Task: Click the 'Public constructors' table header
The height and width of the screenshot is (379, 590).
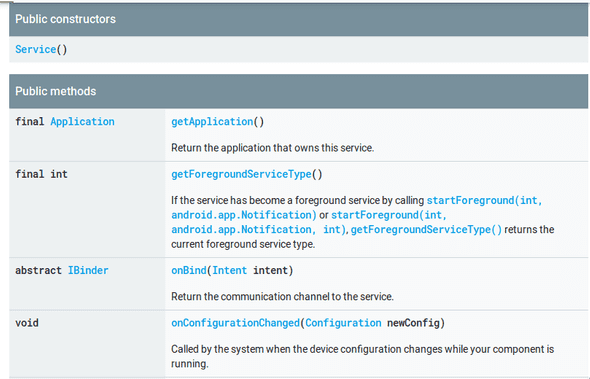Action: pyautogui.click(x=298, y=19)
